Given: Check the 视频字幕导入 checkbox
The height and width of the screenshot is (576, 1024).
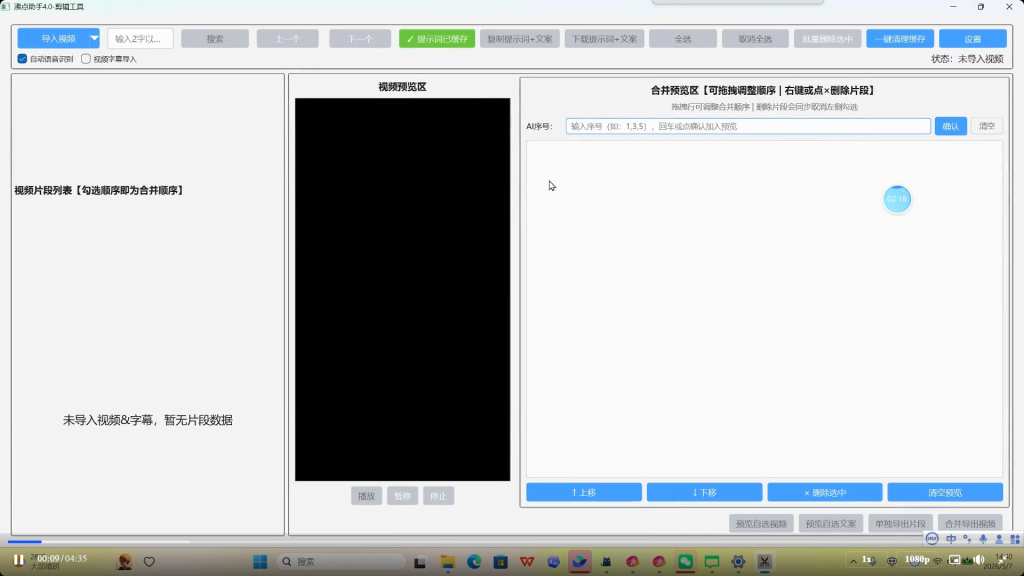Looking at the screenshot, I should coord(86,59).
